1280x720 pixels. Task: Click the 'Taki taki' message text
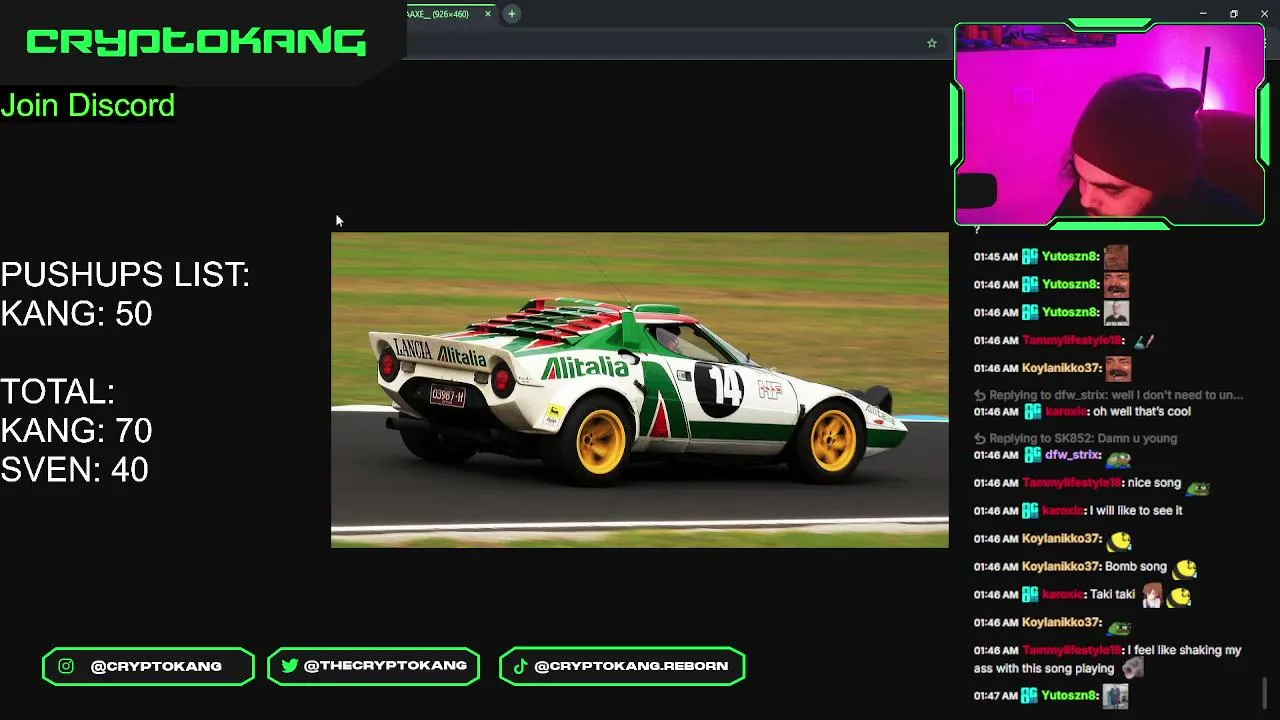(x=1113, y=594)
